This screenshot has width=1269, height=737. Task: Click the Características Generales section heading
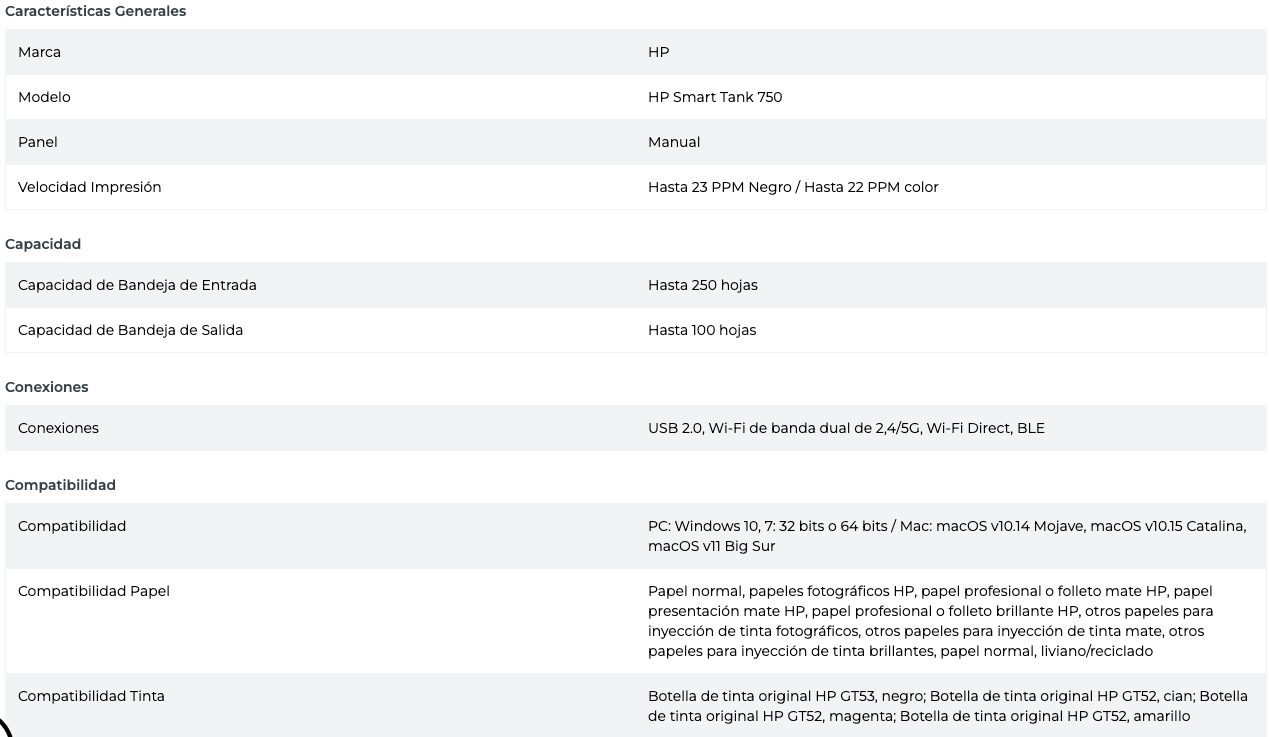(95, 11)
